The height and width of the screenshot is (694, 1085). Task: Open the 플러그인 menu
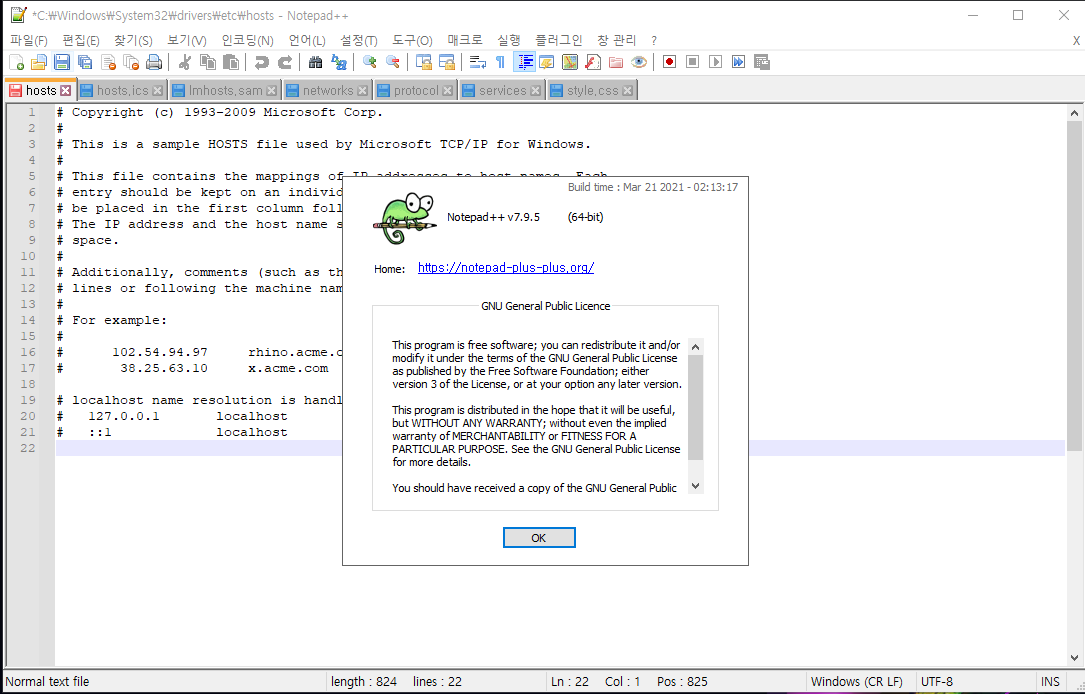[558, 40]
